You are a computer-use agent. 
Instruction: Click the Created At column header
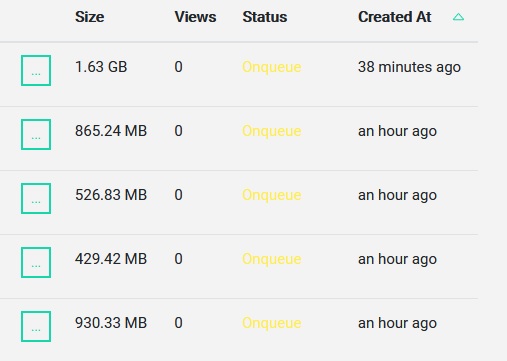395,17
